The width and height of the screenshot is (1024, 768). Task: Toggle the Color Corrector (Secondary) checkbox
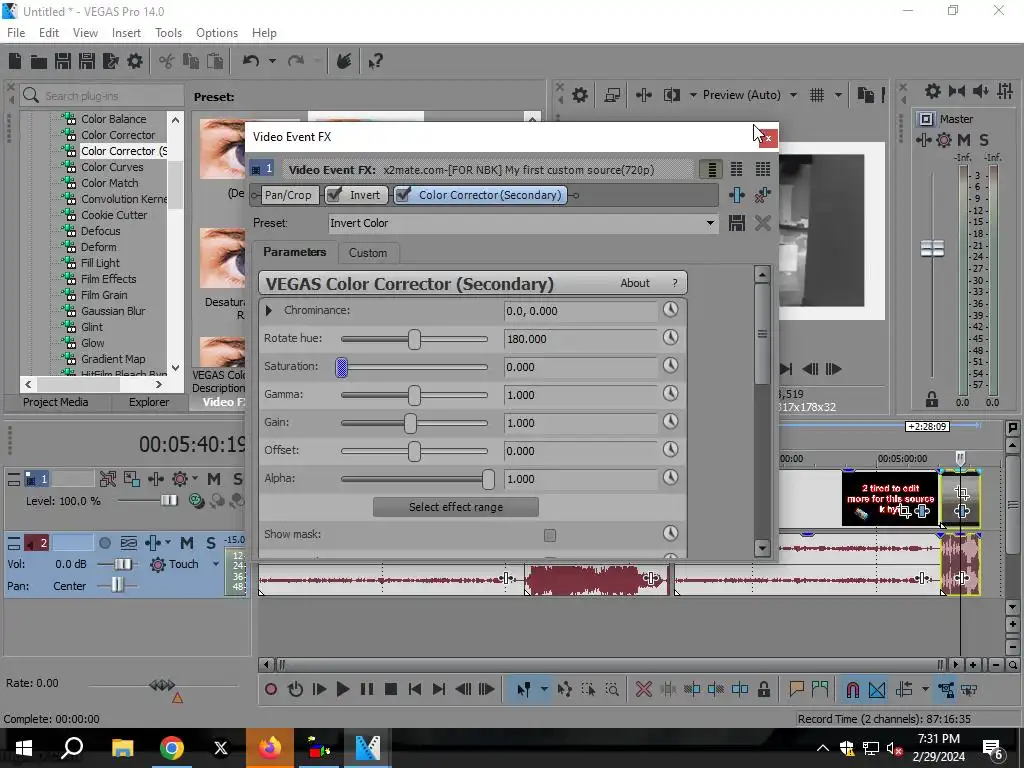pos(403,195)
